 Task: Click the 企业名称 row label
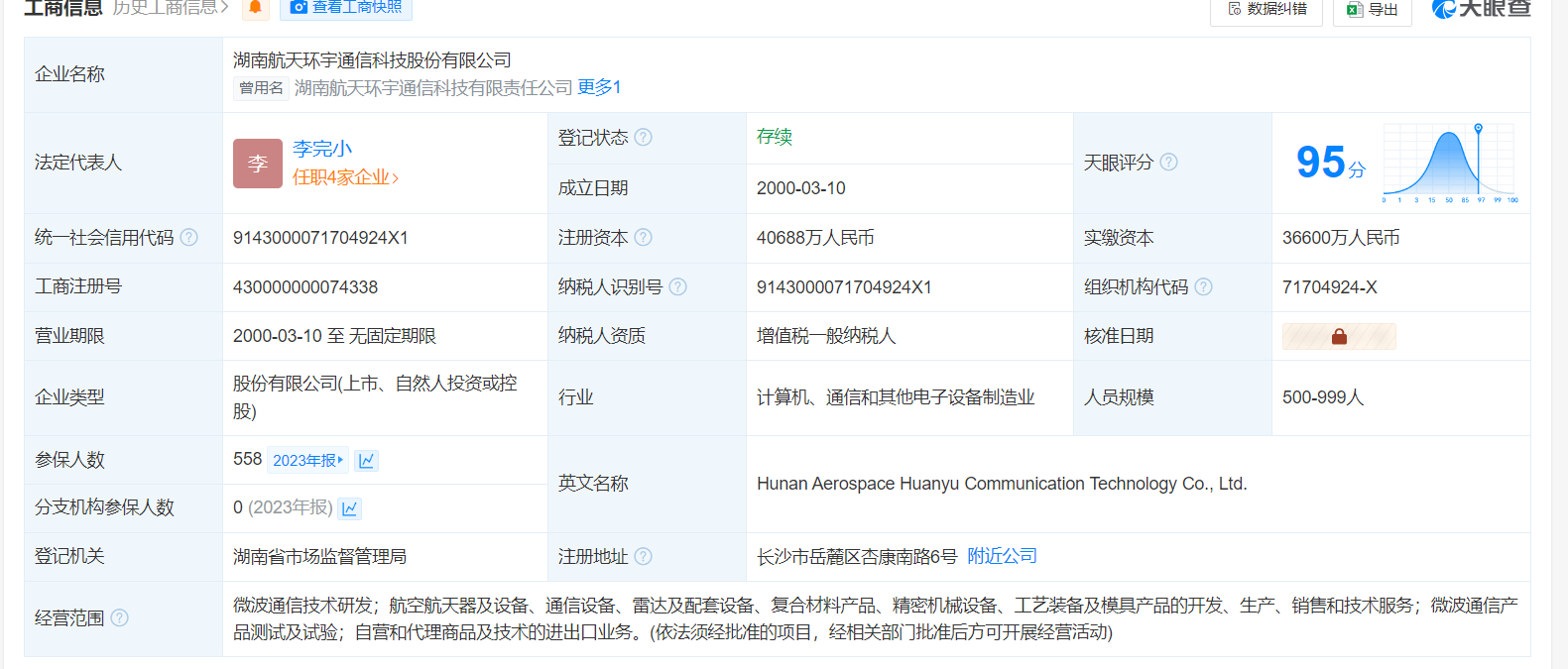coord(69,74)
